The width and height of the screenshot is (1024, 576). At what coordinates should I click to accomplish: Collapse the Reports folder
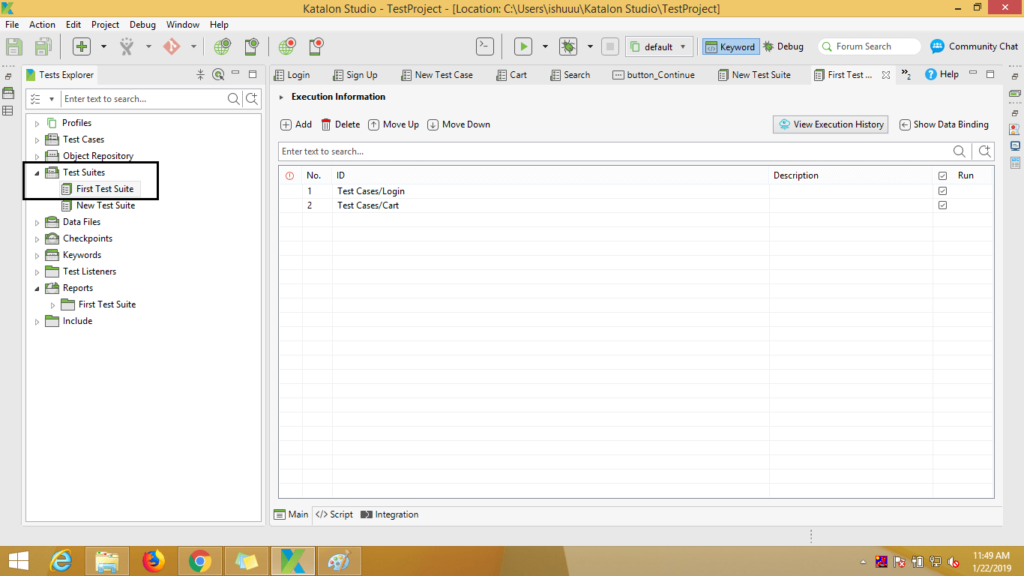coord(37,289)
